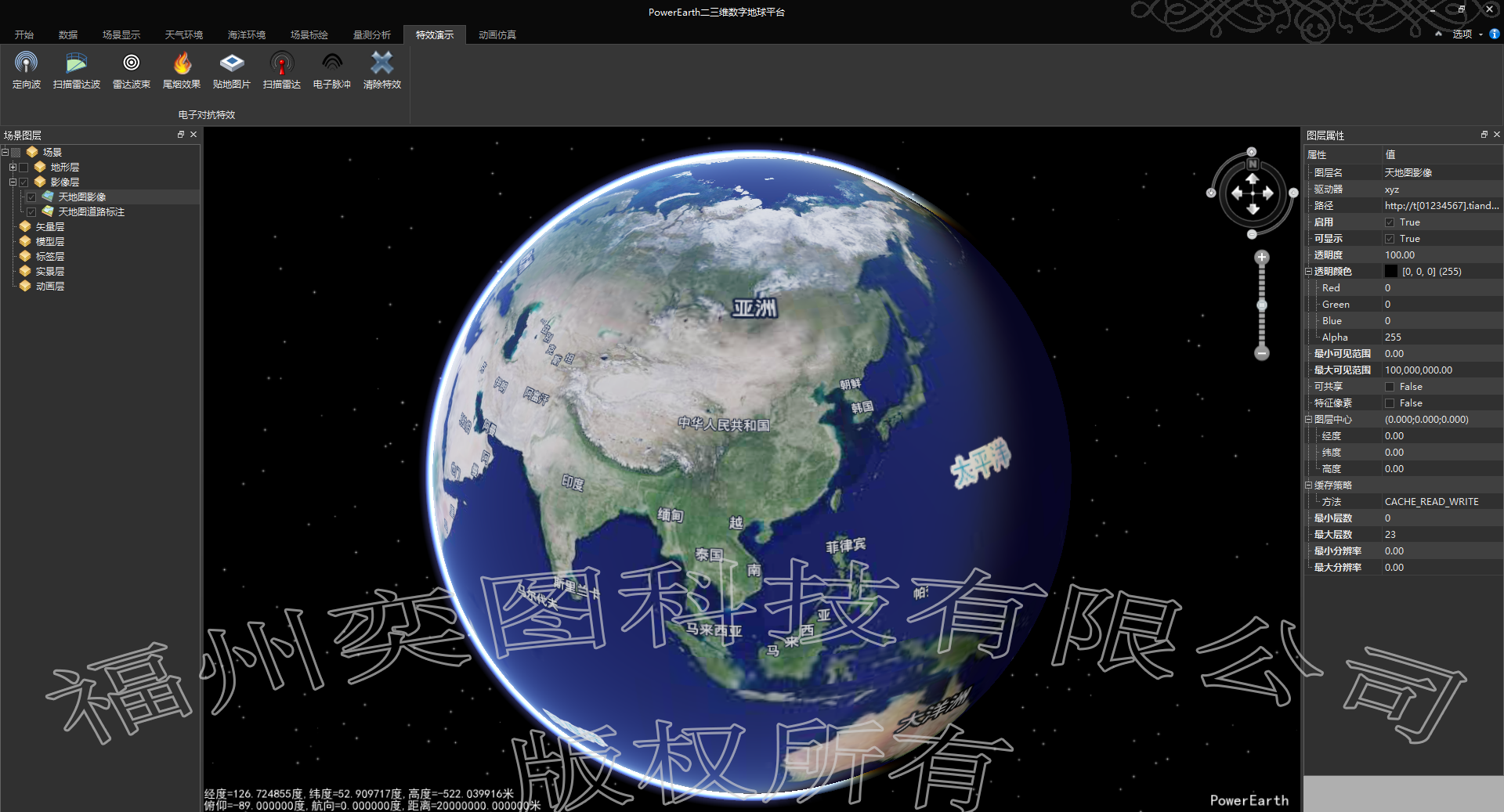Reset north using the N compass marker
The width and height of the screenshot is (1504, 812).
click(x=1252, y=164)
